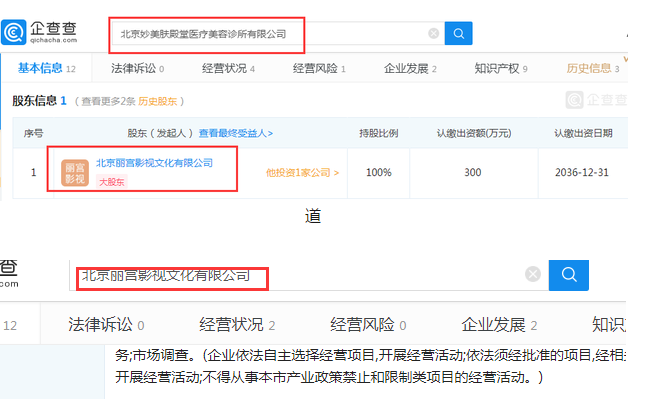Open the 经营状况 2 tab in the lower page
Viewport: 646px width, 399px height.
[237, 325]
